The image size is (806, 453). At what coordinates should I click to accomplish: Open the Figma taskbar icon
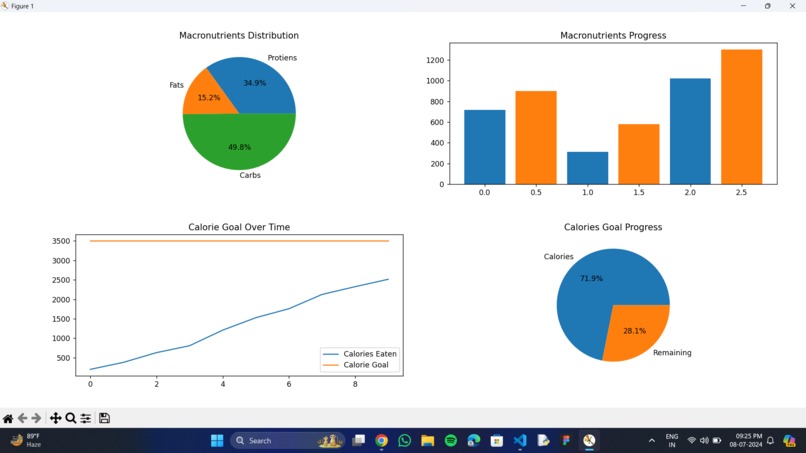coord(566,441)
